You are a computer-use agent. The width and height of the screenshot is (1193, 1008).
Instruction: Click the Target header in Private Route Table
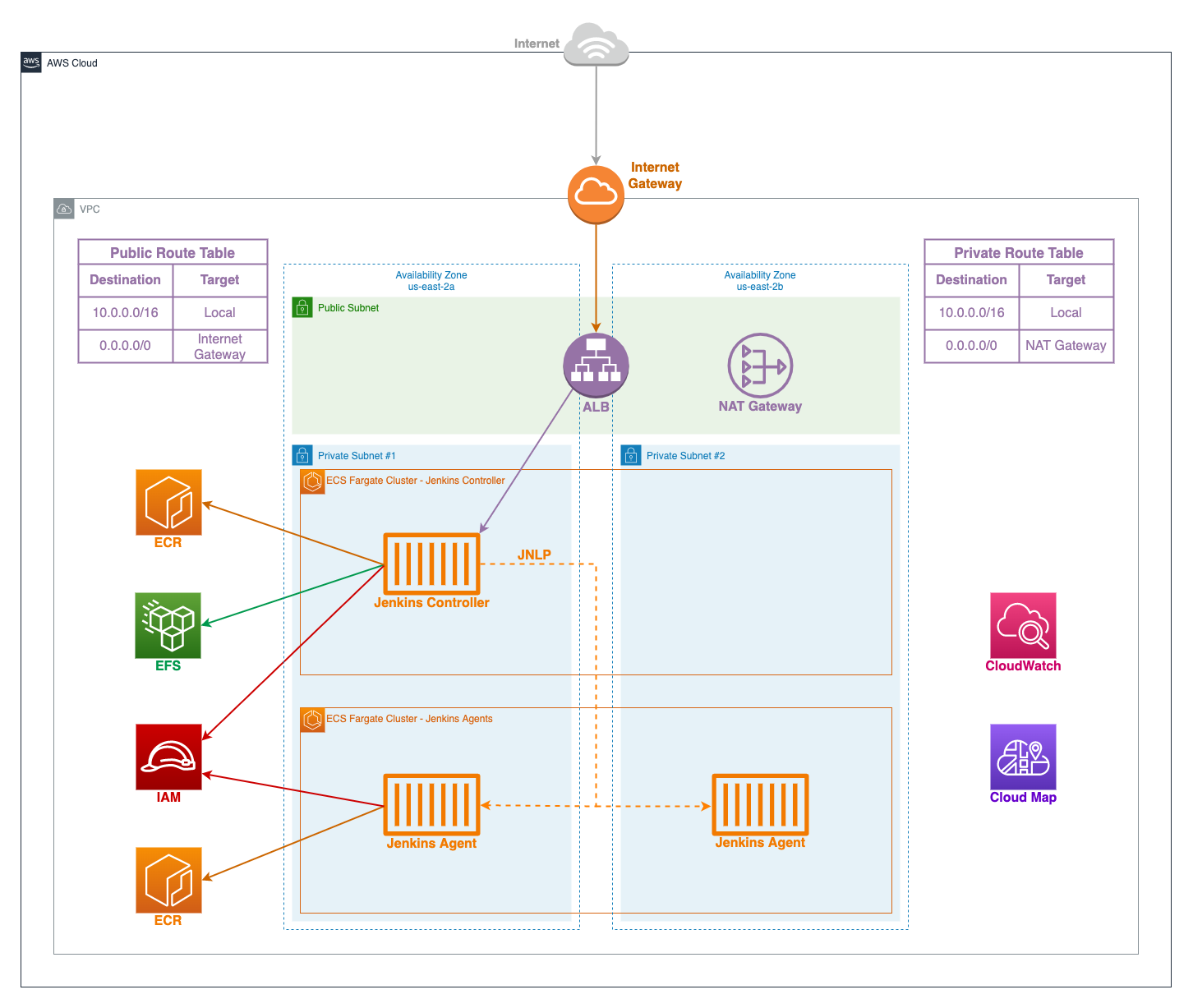(x=1066, y=279)
